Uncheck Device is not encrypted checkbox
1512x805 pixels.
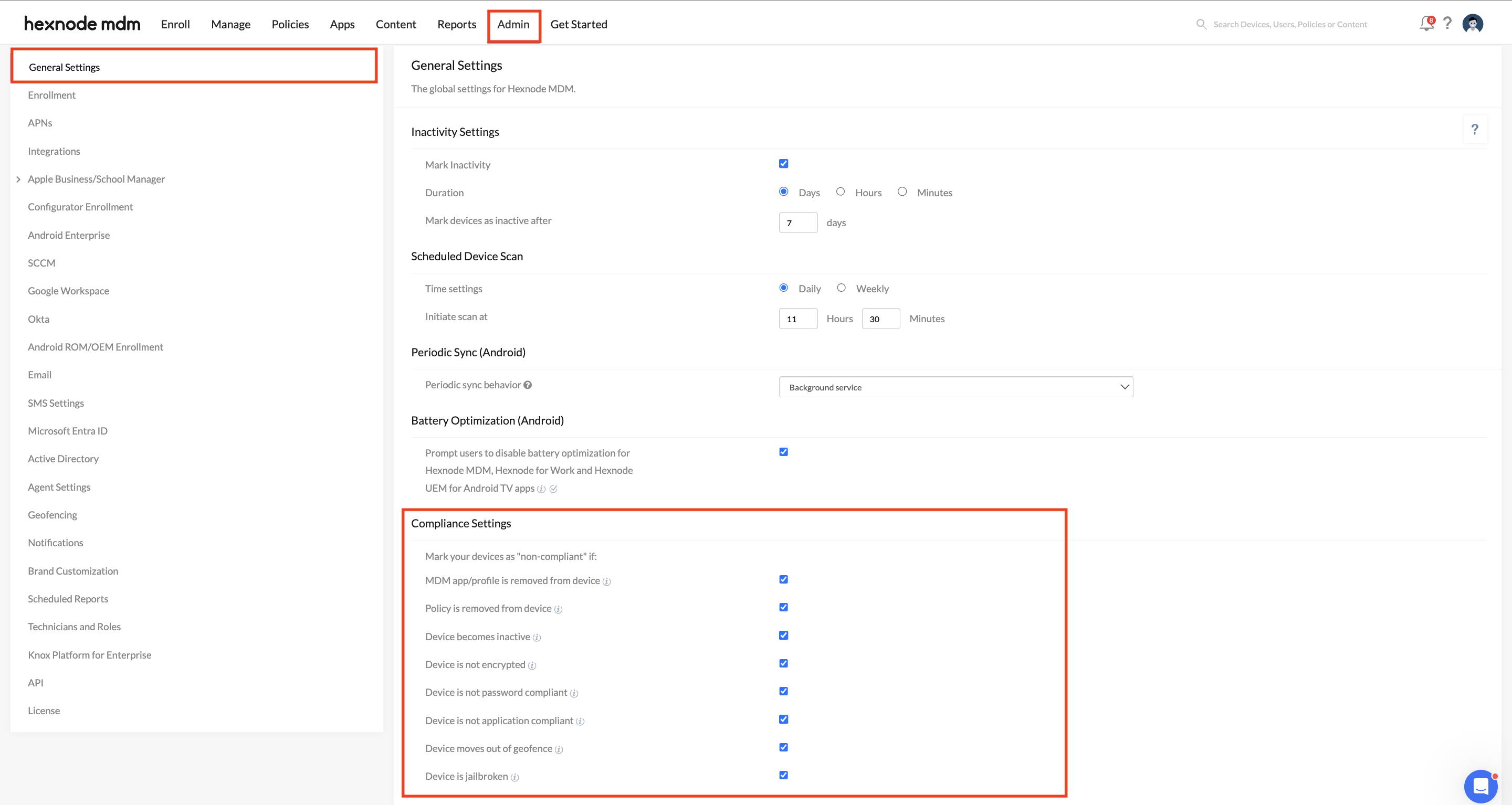coord(783,664)
